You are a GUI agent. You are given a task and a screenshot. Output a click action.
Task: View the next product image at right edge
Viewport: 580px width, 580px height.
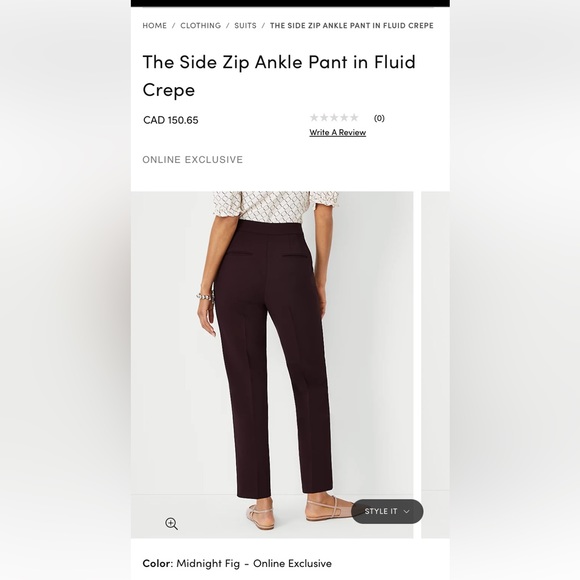point(435,364)
